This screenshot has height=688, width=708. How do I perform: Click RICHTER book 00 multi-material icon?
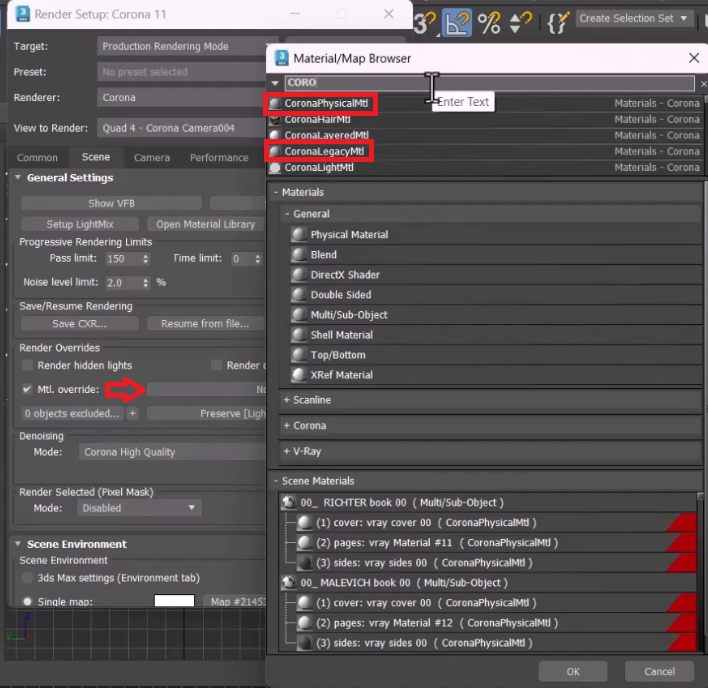click(289, 502)
